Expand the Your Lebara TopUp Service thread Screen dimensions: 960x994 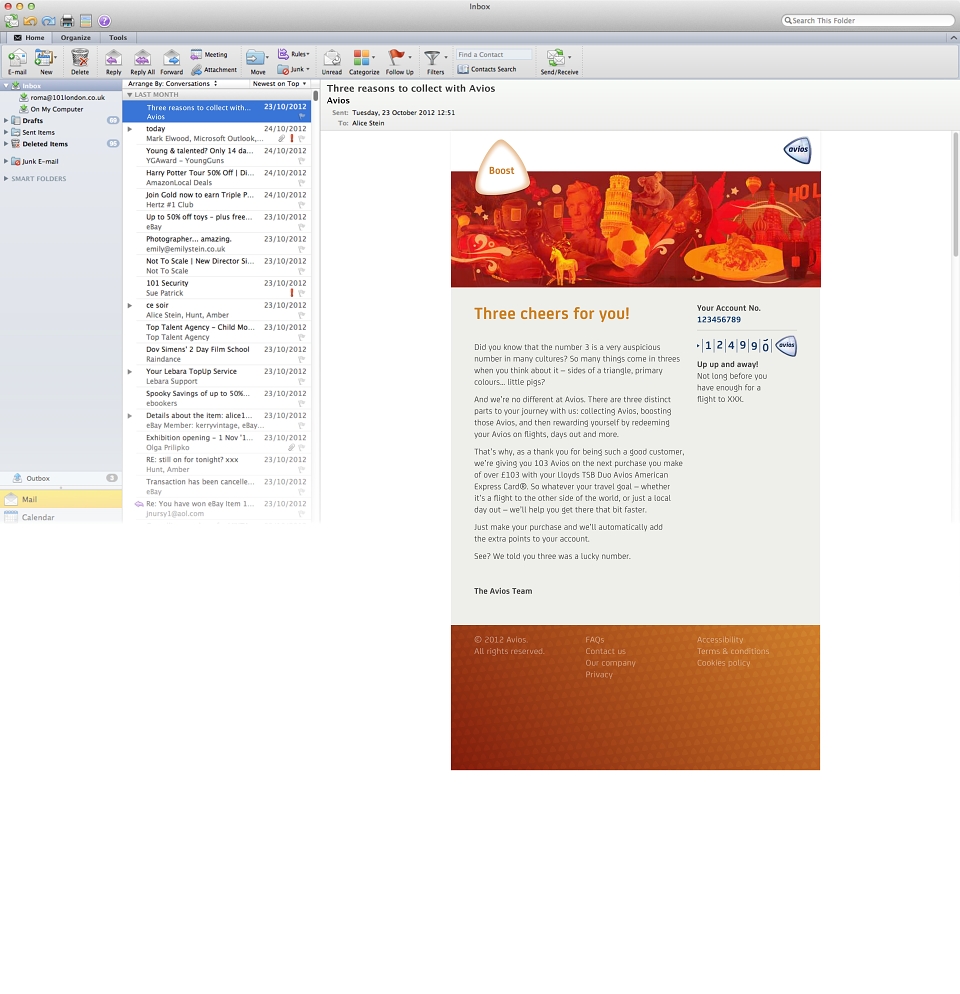pos(130,371)
